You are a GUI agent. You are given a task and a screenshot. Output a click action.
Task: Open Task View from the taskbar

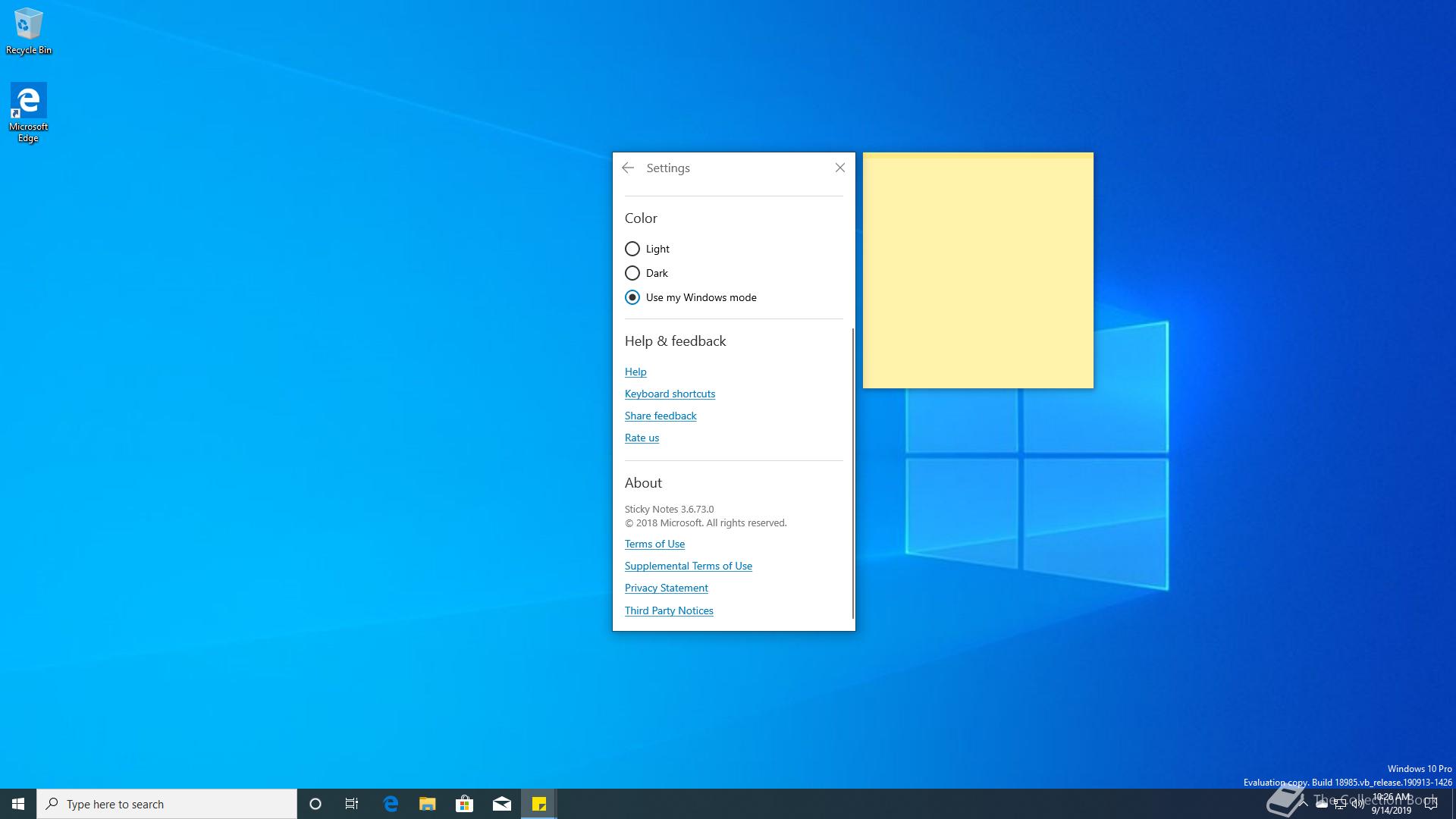click(352, 804)
